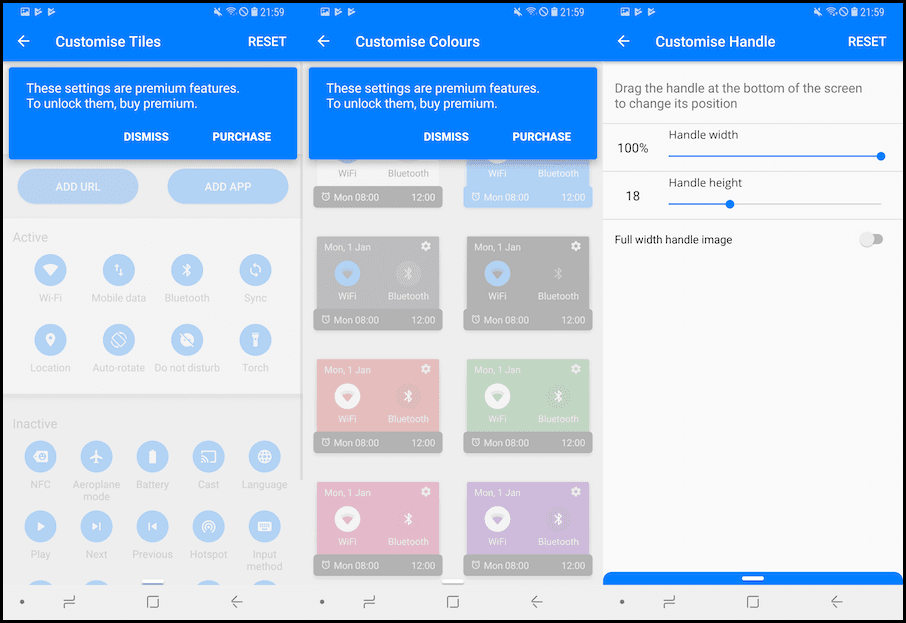
Task: Select the Mobile data tile icon
Action: (x=118, y=270)
